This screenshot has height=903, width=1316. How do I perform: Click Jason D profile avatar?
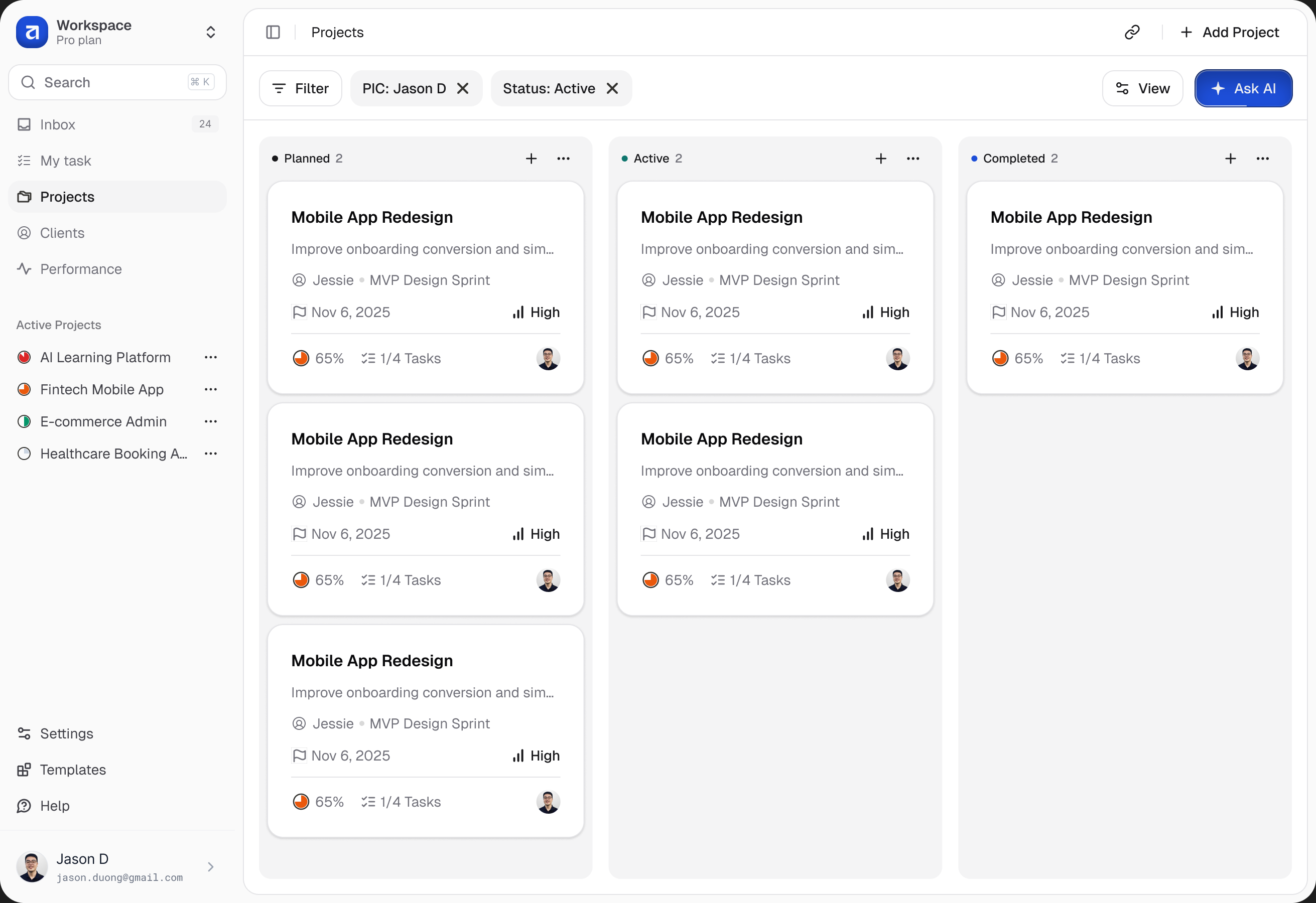click(32, 867)
